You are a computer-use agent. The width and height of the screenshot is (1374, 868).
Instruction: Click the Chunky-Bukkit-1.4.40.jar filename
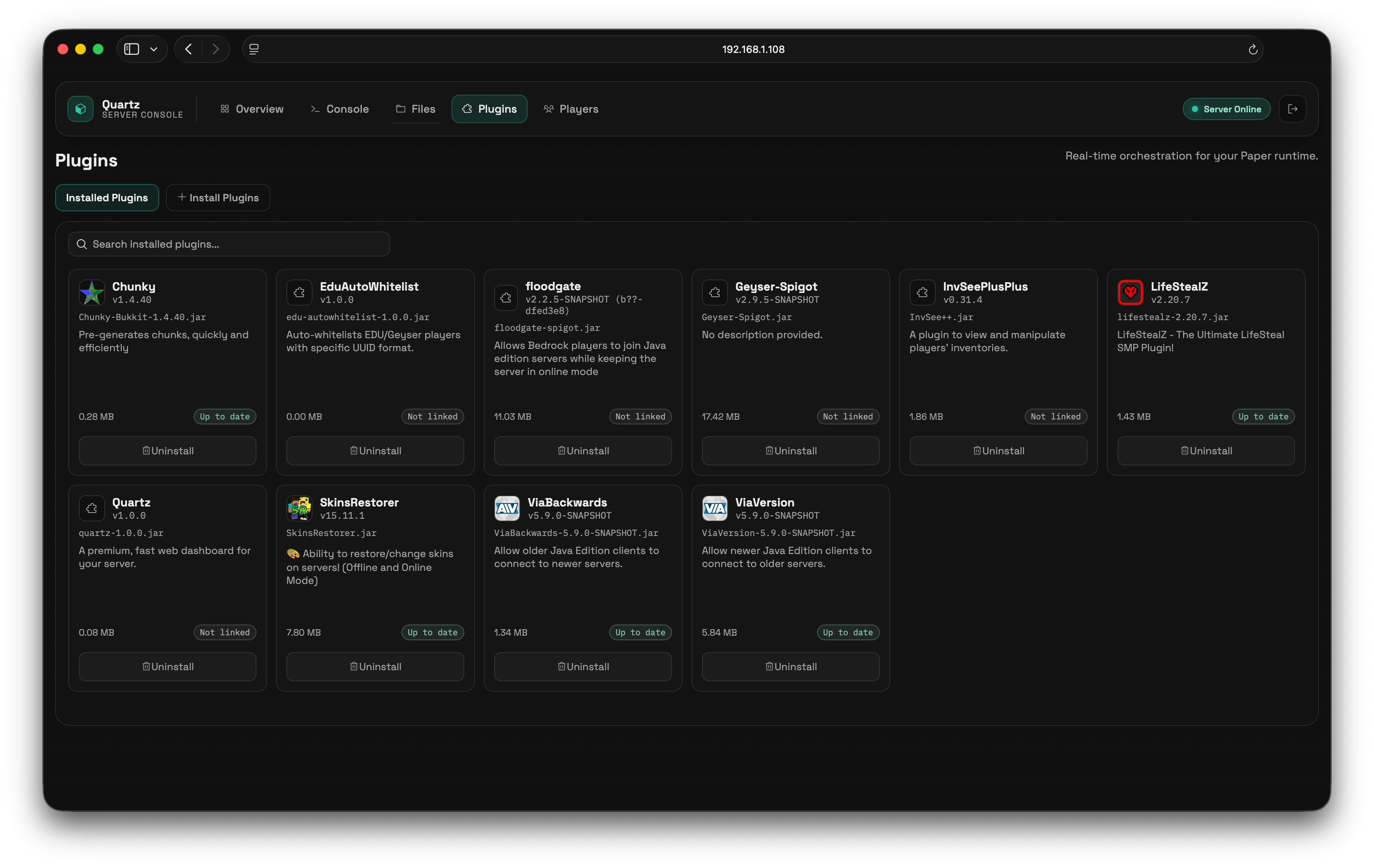142,317
